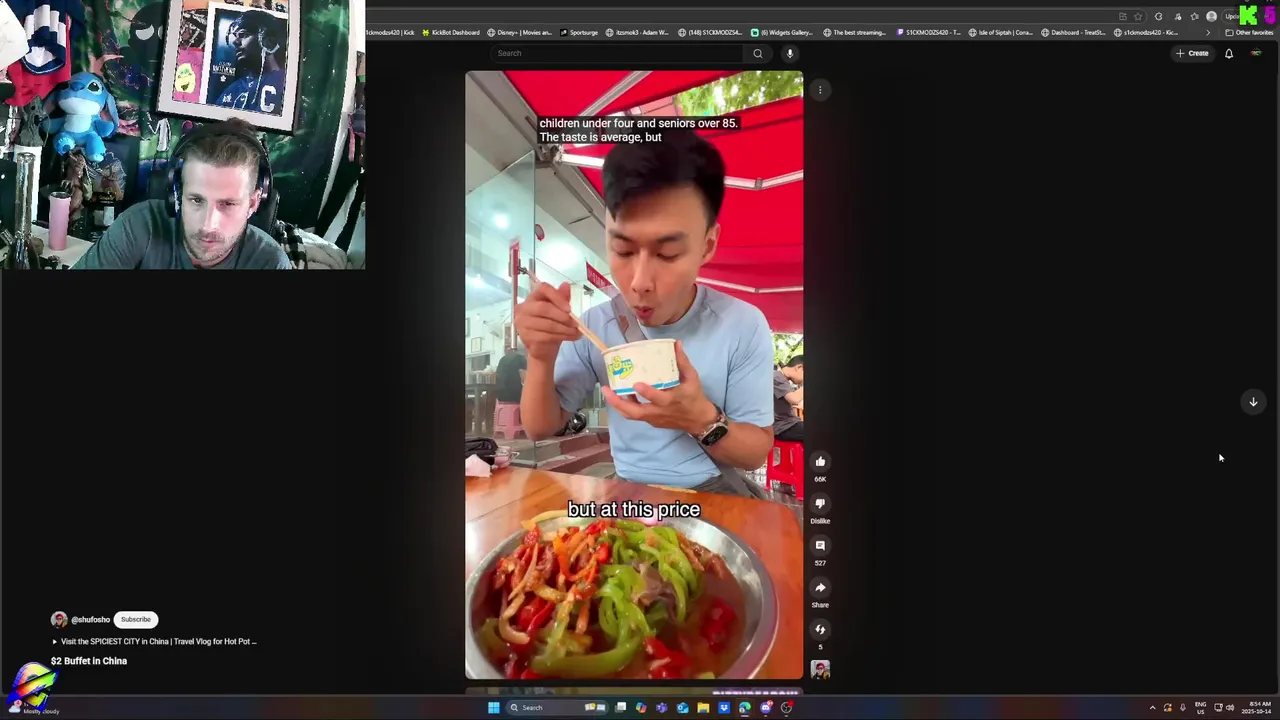
Task: Like the Short with the thumbs-up icon
Action: click(820, 461)
